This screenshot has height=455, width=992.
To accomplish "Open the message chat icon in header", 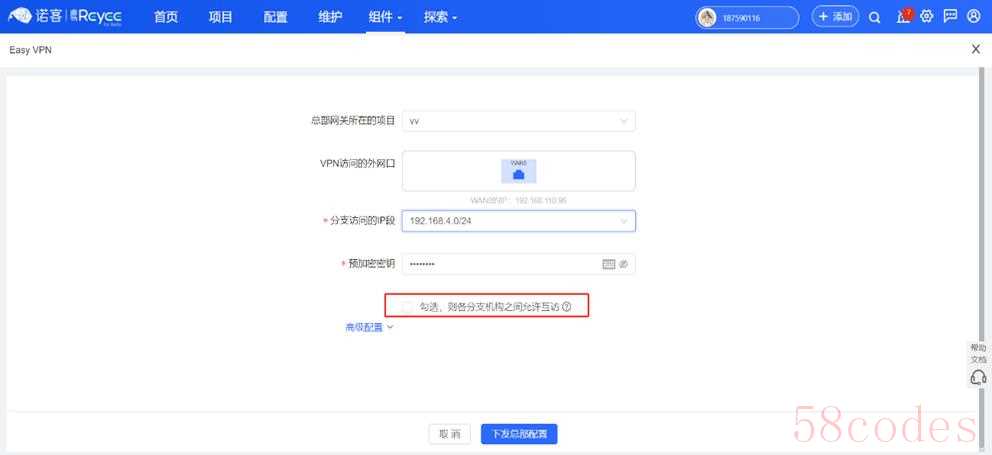I will pos(950,17).
